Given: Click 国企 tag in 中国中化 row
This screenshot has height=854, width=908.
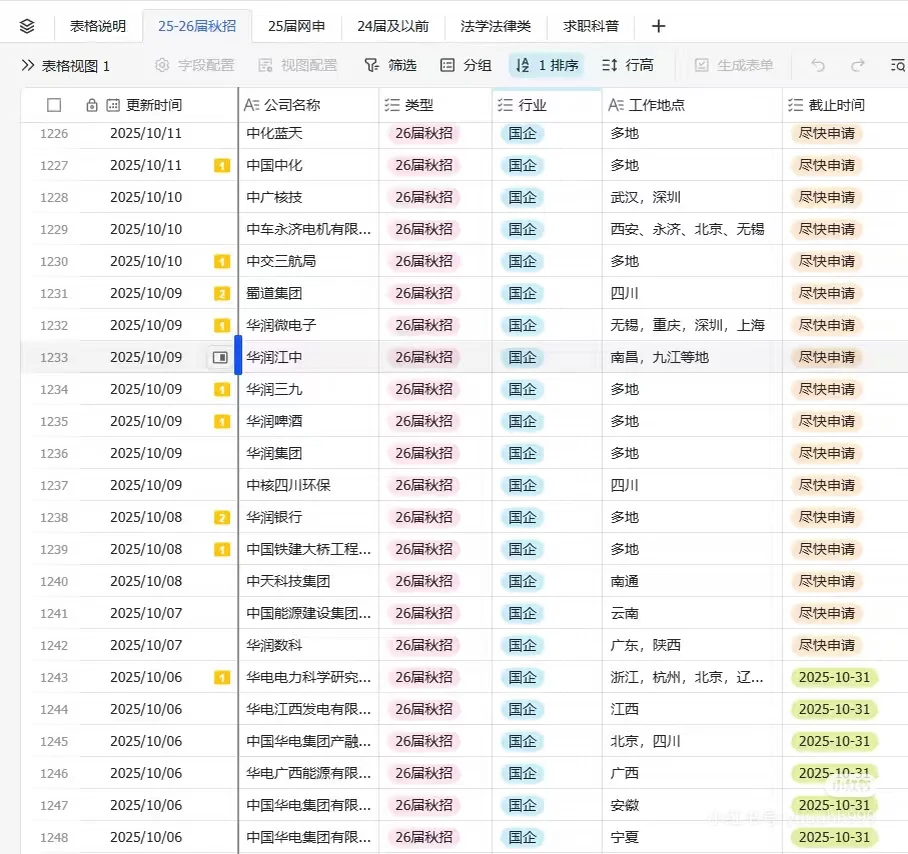Looking at the screenshot, I should pos(522,166).
